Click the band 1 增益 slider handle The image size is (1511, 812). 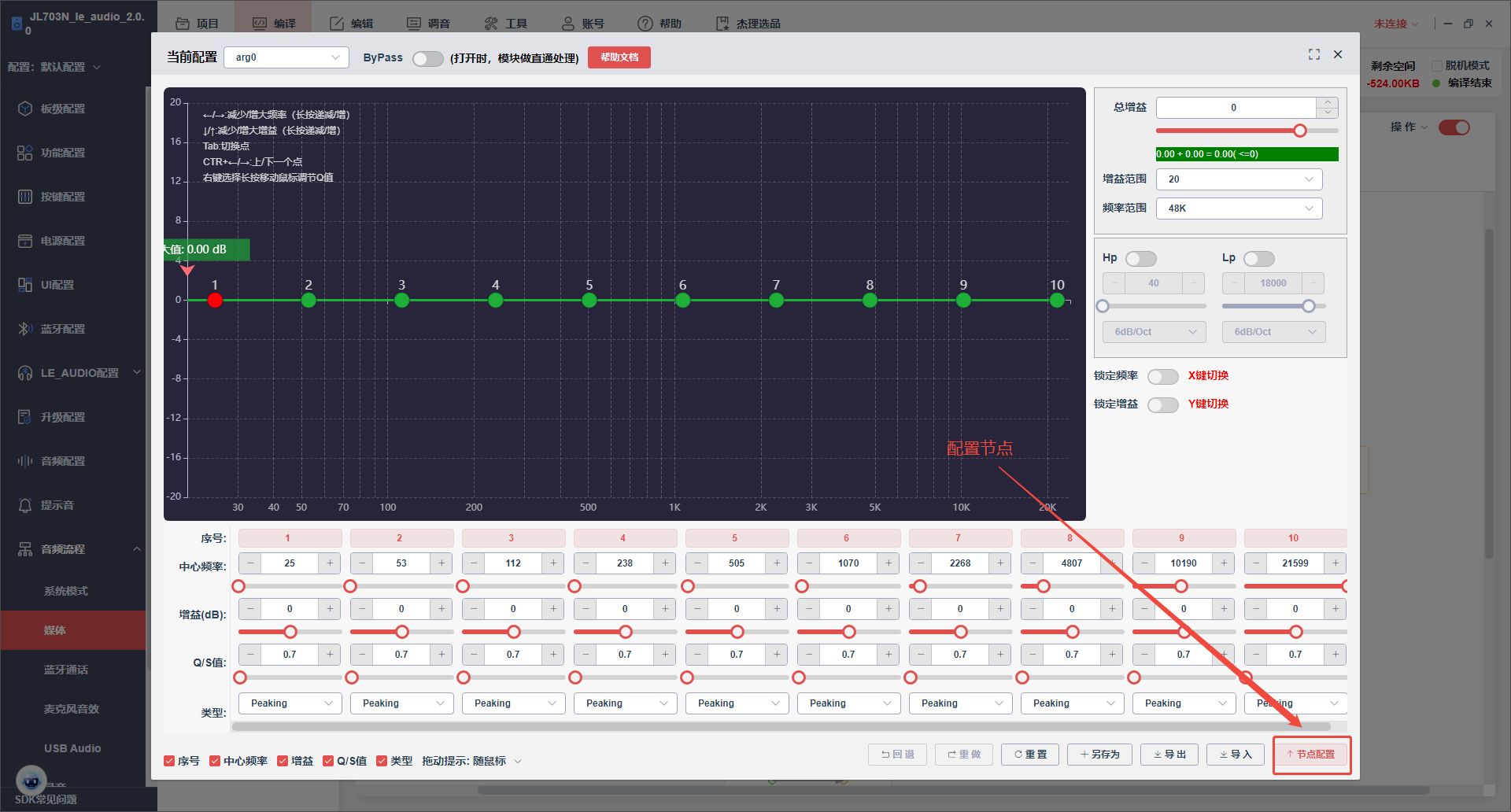point(290,632)
